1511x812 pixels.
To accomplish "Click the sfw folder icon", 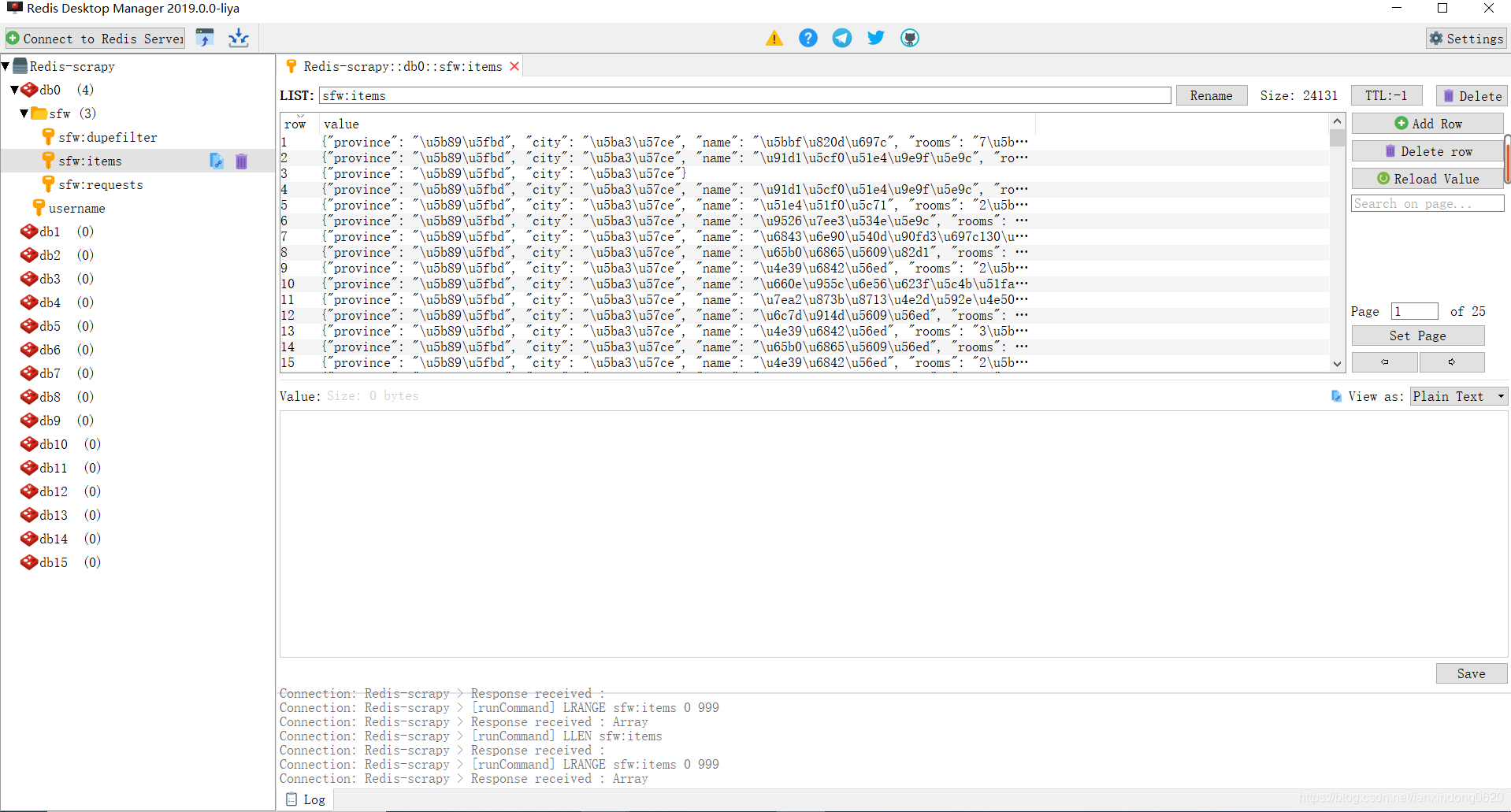I will 39,113.
